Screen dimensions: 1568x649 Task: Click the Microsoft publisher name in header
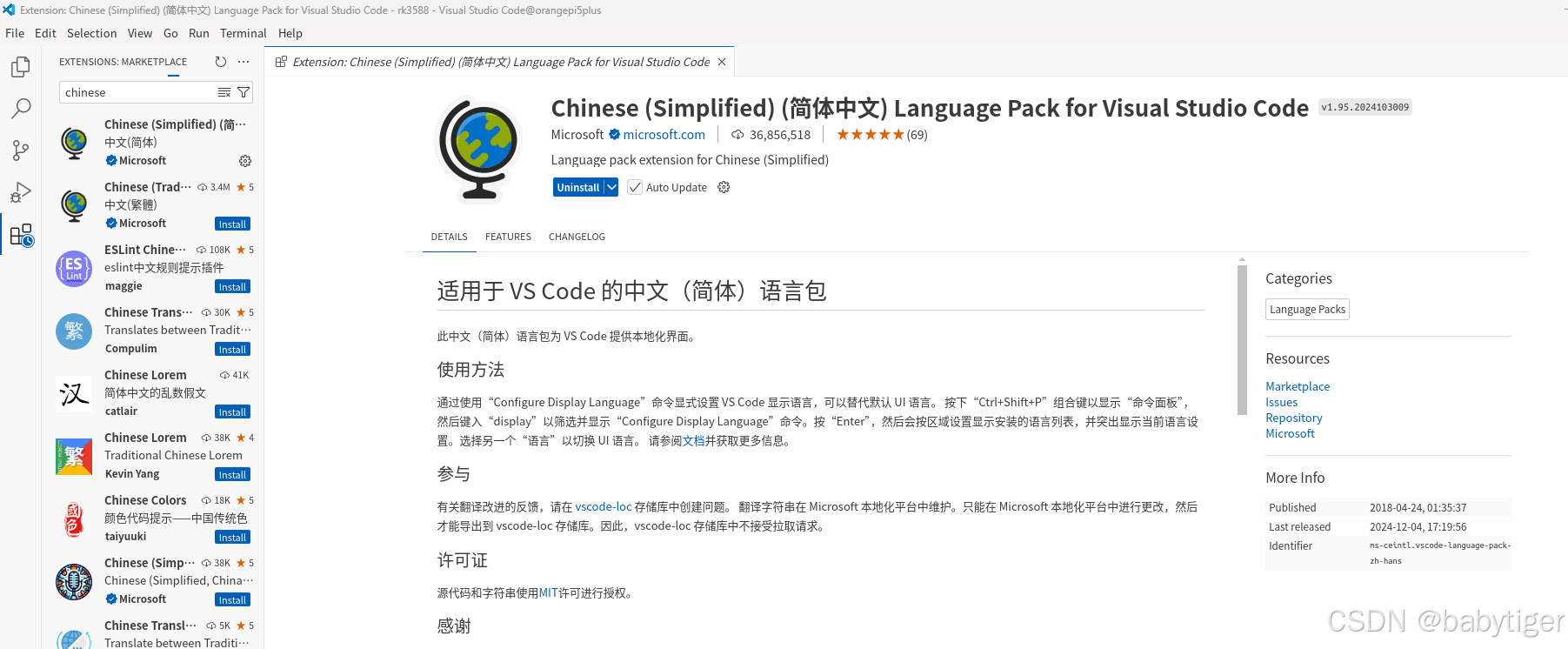point(577,135)
